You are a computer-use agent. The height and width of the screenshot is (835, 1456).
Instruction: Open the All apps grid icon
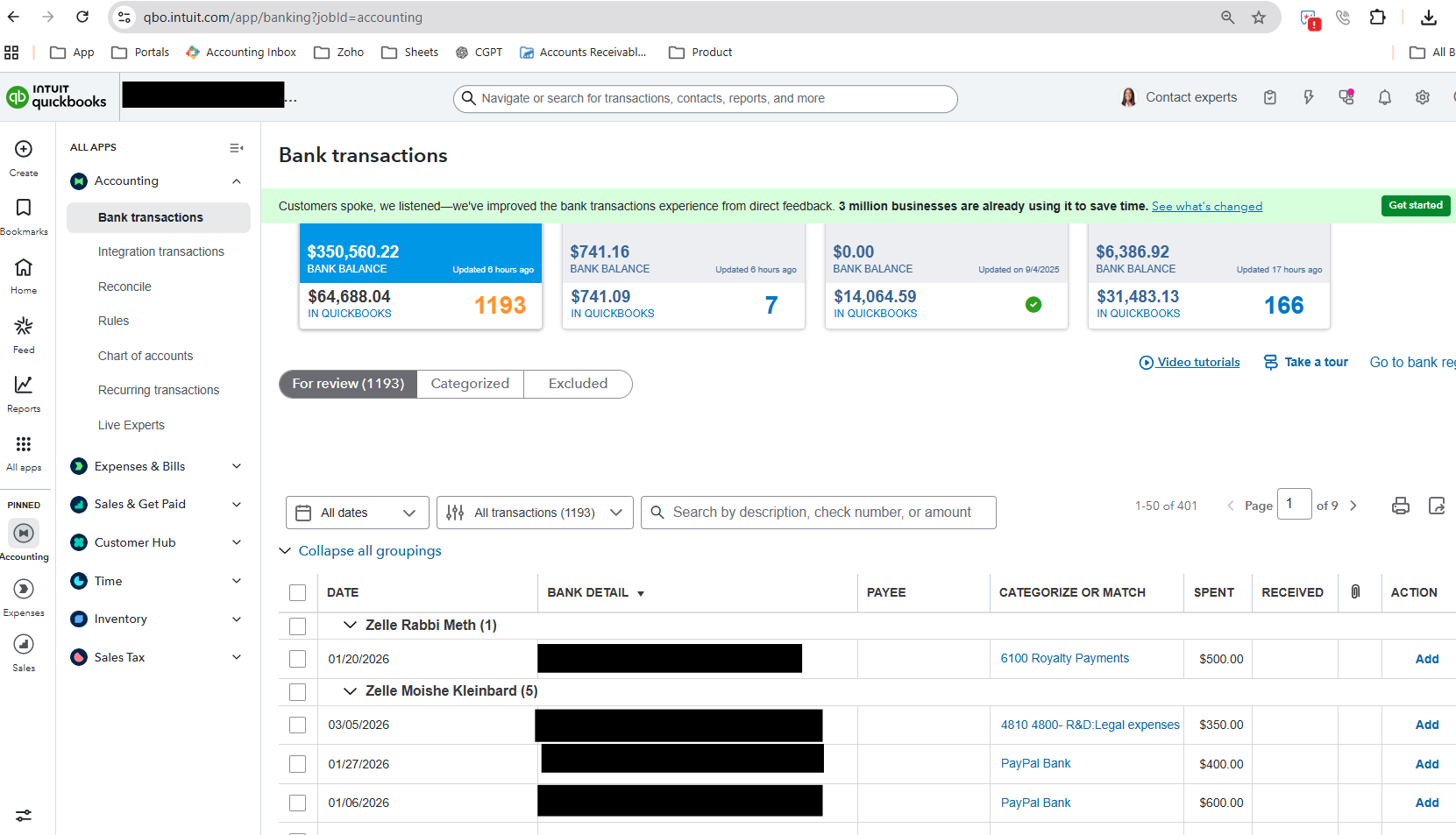(24, 444)
